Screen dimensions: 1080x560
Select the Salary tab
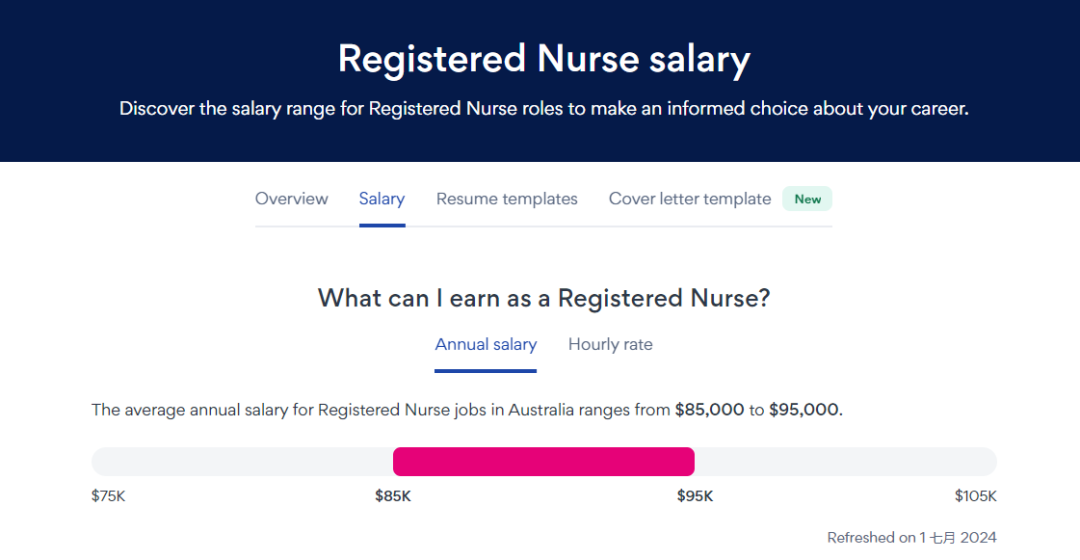tap(382, 199)
